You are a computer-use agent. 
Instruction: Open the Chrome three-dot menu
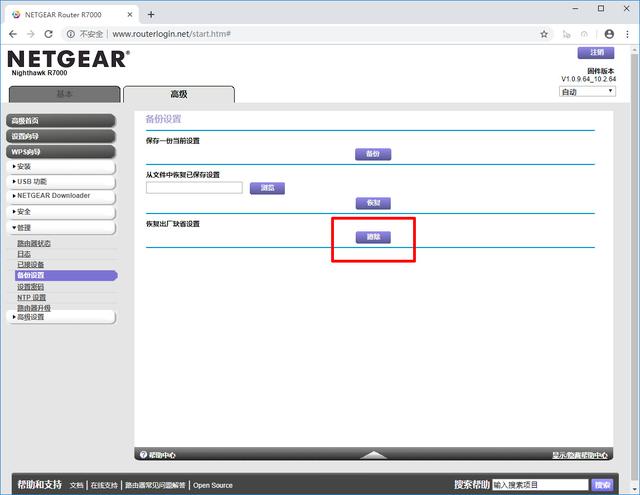[x=627, y=34]
